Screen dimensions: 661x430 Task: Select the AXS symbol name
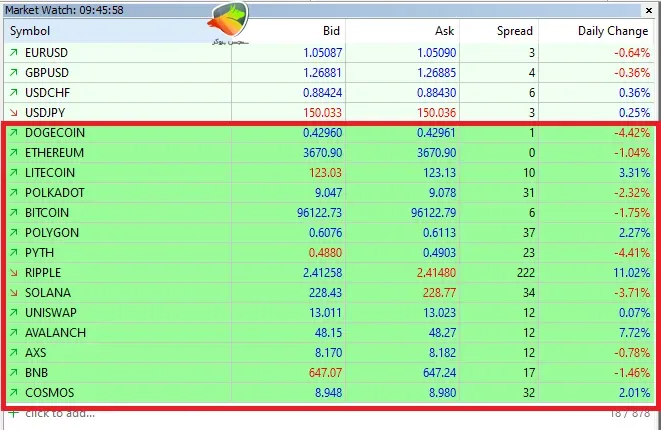point(35,353)
